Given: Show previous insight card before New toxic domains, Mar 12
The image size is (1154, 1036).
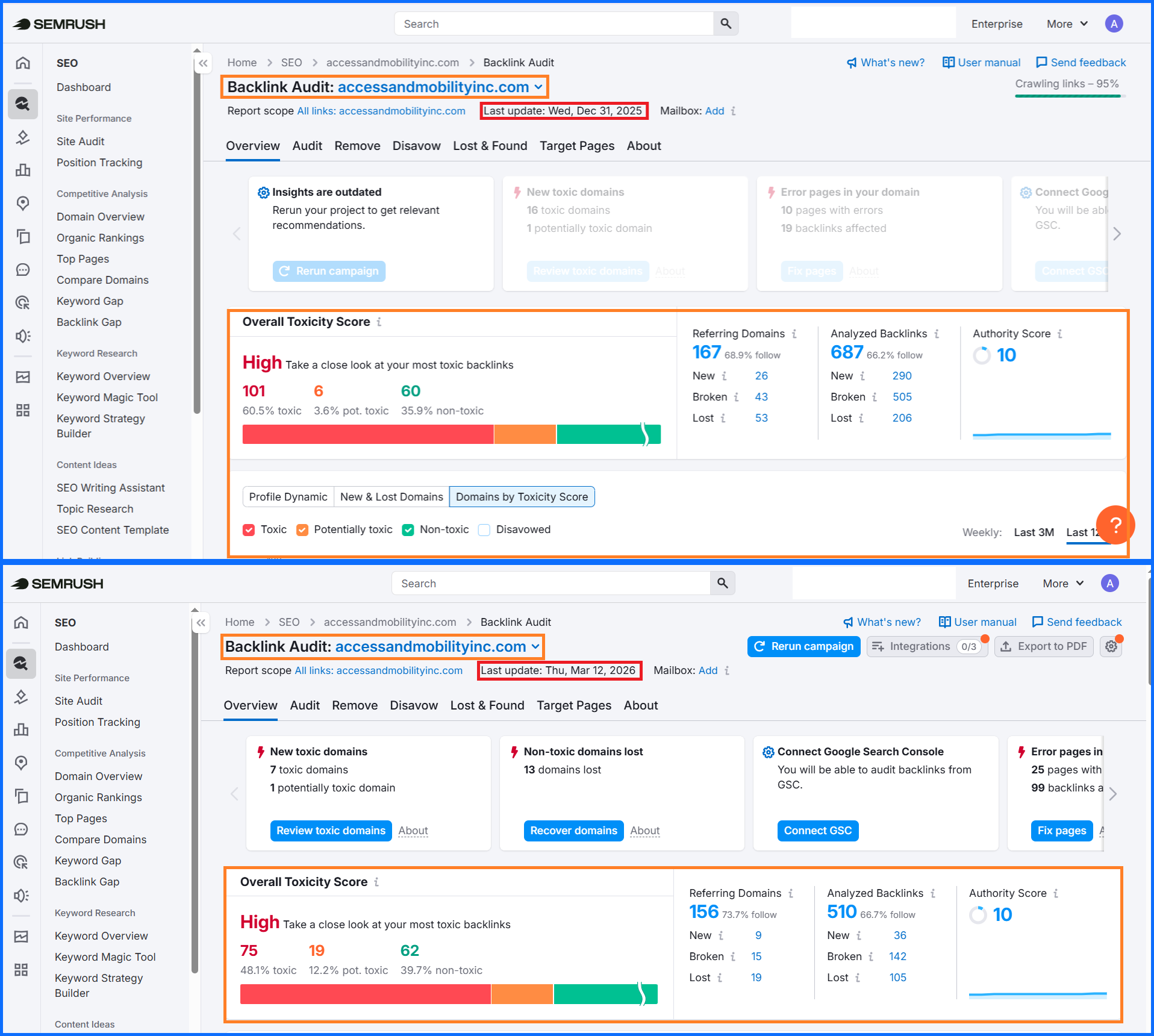Looking at the screenshot, I should click(234, 794).
